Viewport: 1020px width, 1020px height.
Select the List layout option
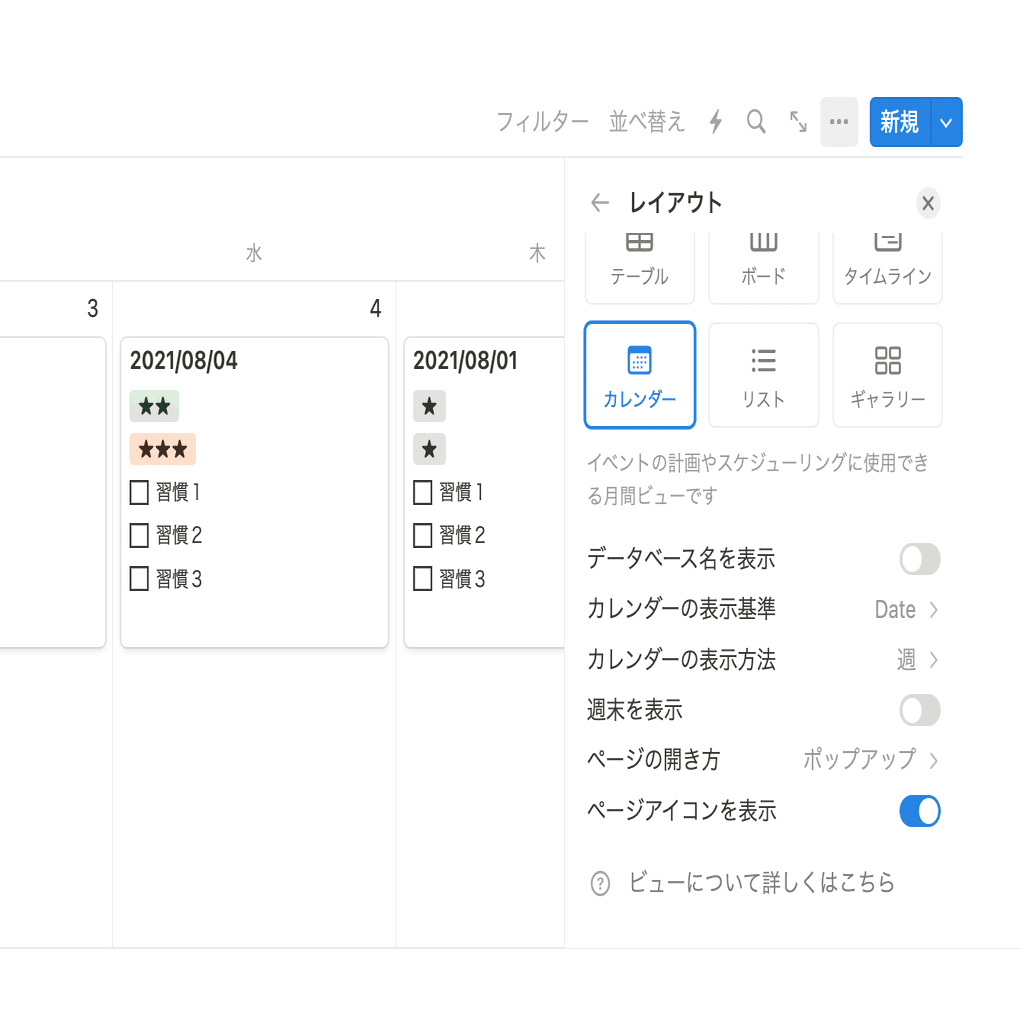click(763, 375)
